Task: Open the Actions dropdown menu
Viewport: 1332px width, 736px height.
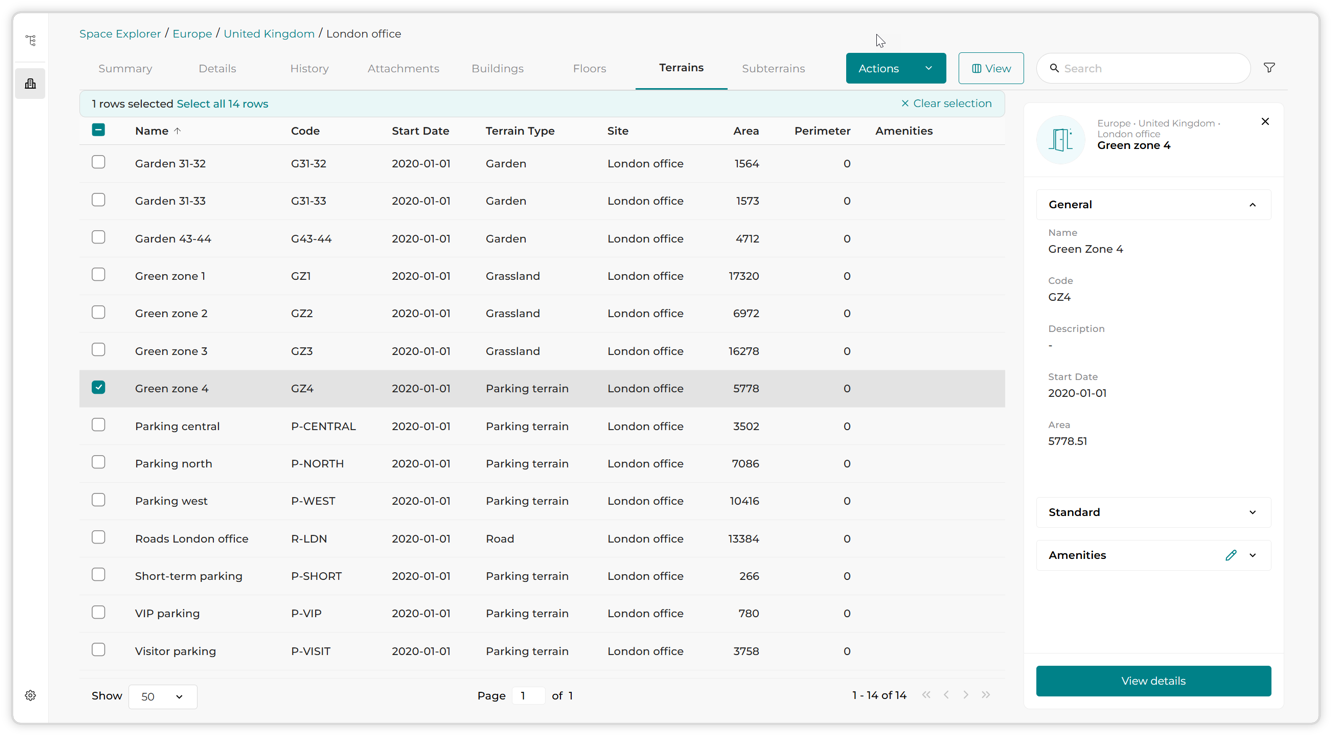Action: click(x=896, y=68)
